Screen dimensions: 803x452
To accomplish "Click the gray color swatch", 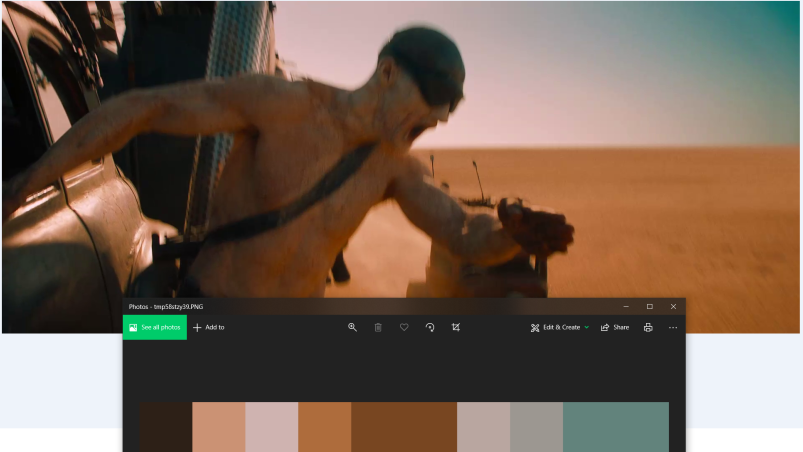I will point(536,427).
